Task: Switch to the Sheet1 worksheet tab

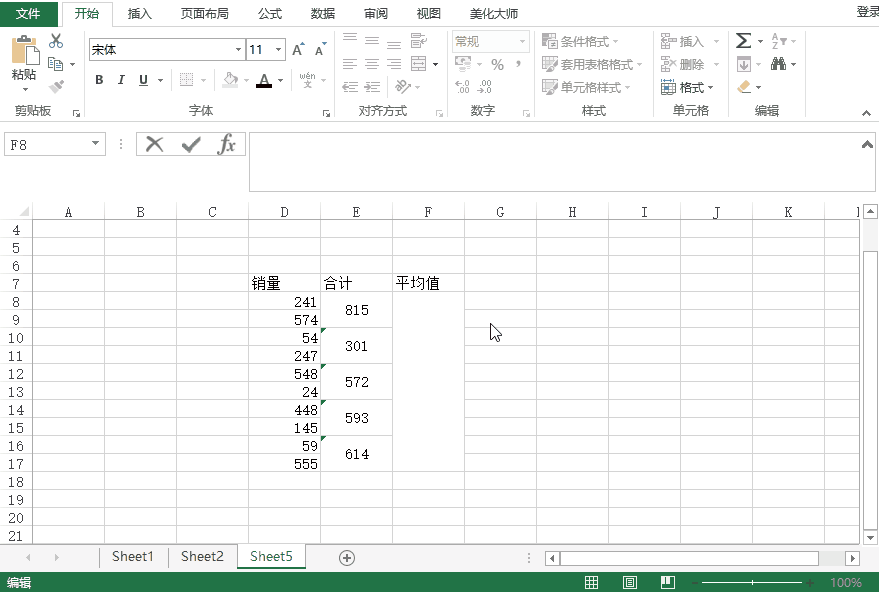Action: click(133, 556)
